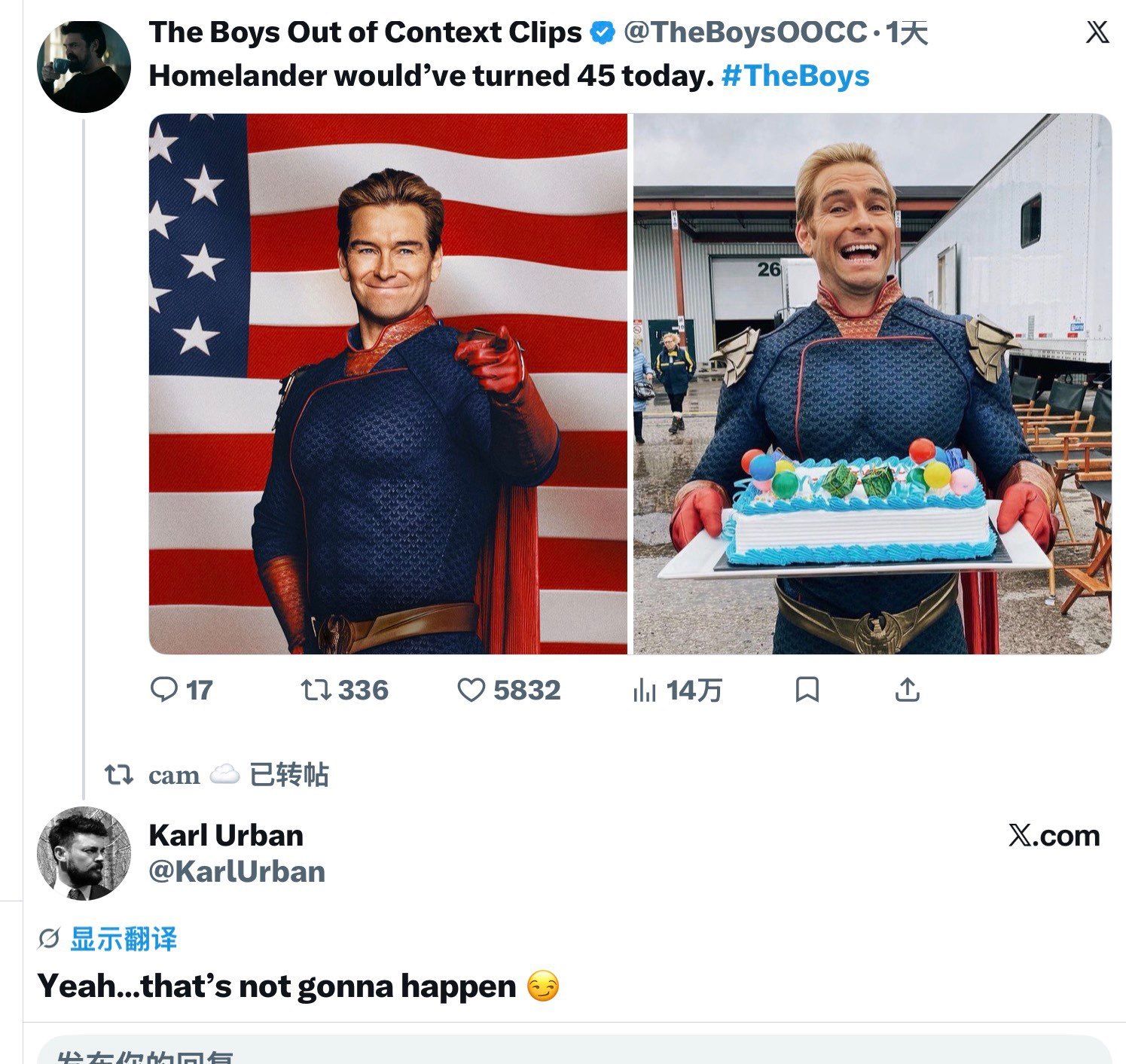
Task: Open the Homelander flag photo
Action: (388, 384)
